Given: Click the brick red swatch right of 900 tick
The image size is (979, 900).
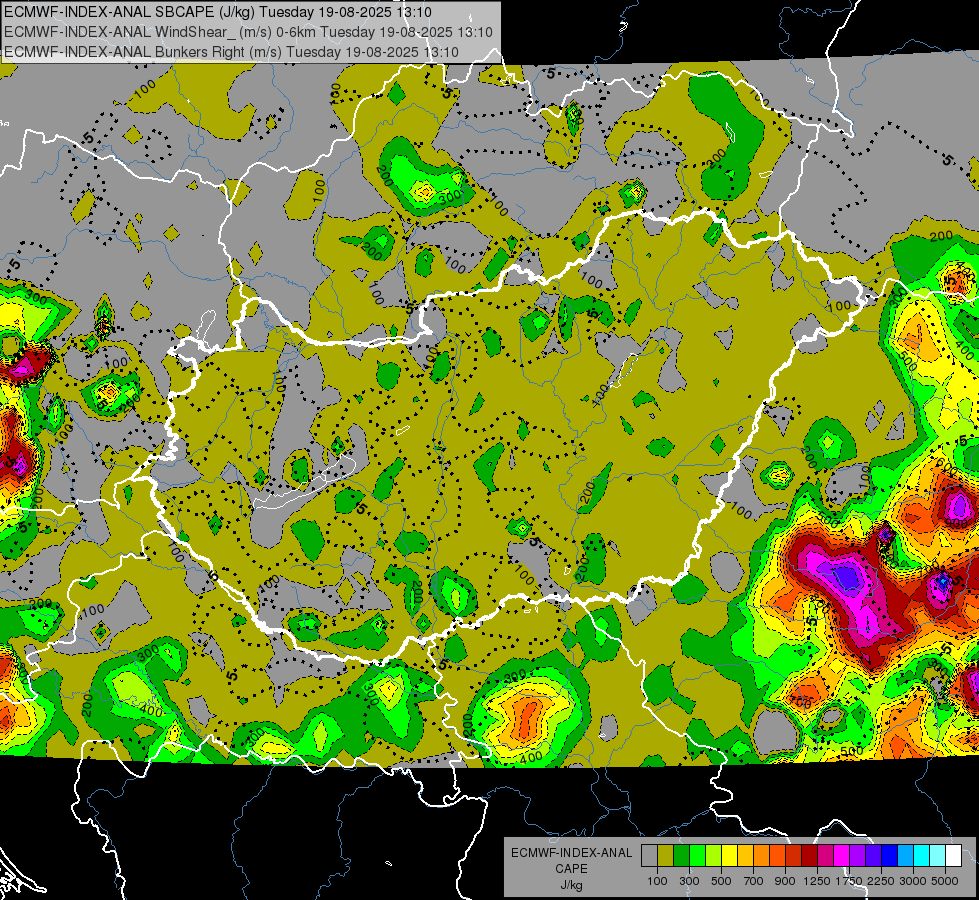Looking at the screenshot, I should pos(794,856).
